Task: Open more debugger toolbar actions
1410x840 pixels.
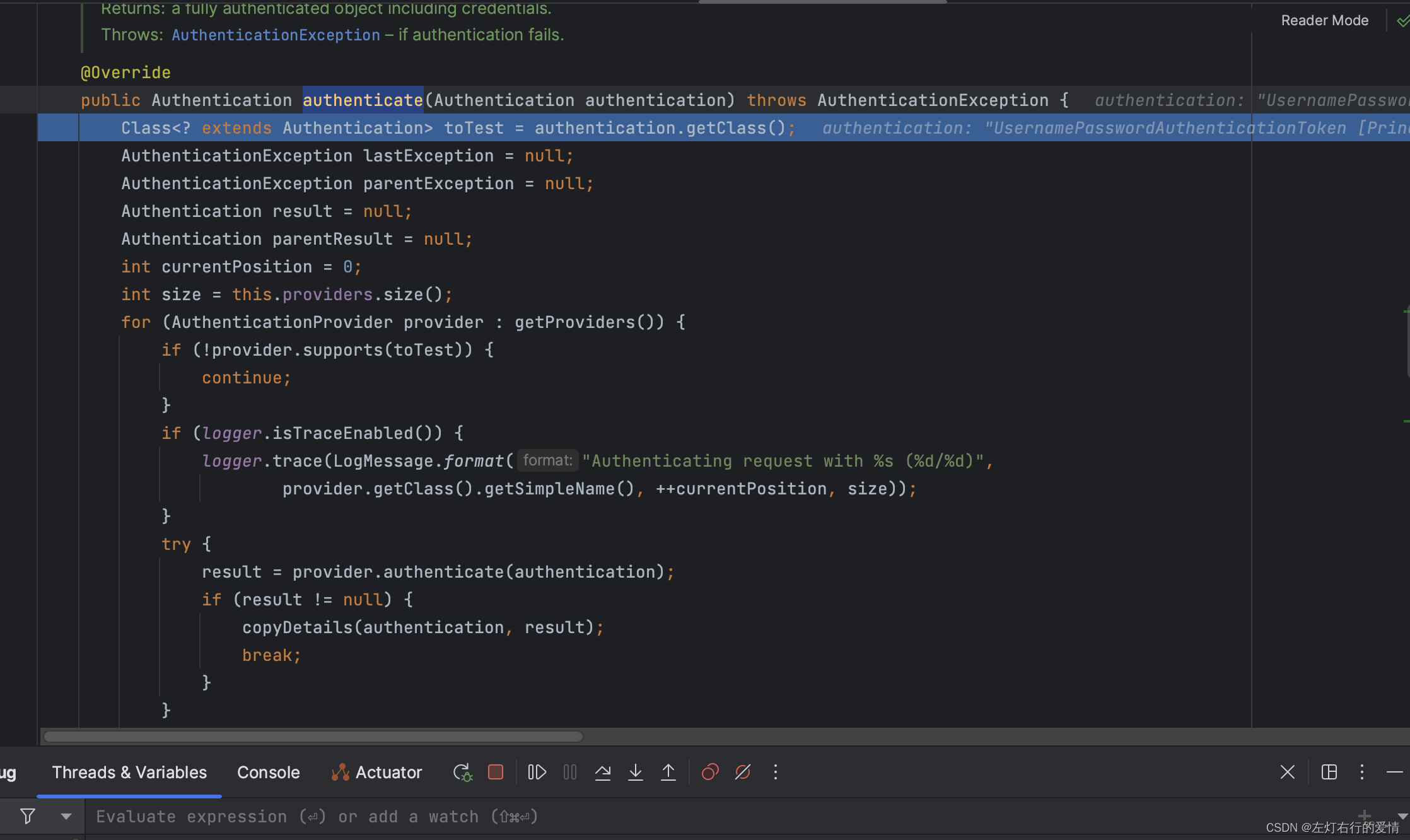Action: pyautogui.click(x=776, y=773)
